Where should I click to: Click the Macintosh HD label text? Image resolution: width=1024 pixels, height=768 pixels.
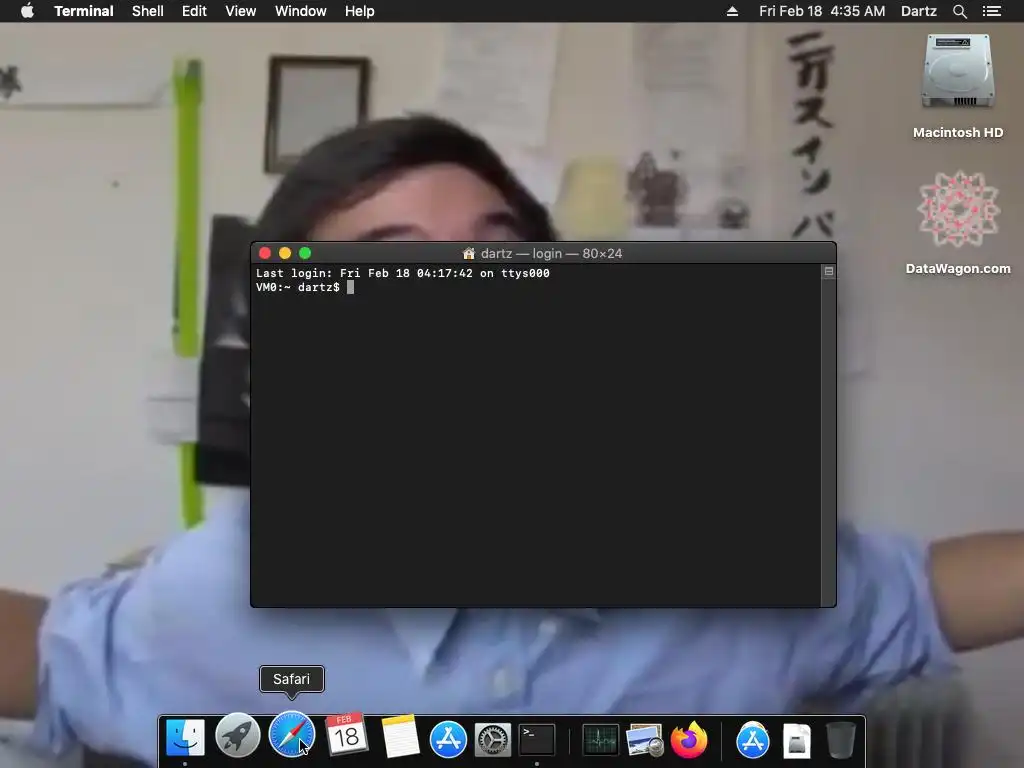(958, 133)
